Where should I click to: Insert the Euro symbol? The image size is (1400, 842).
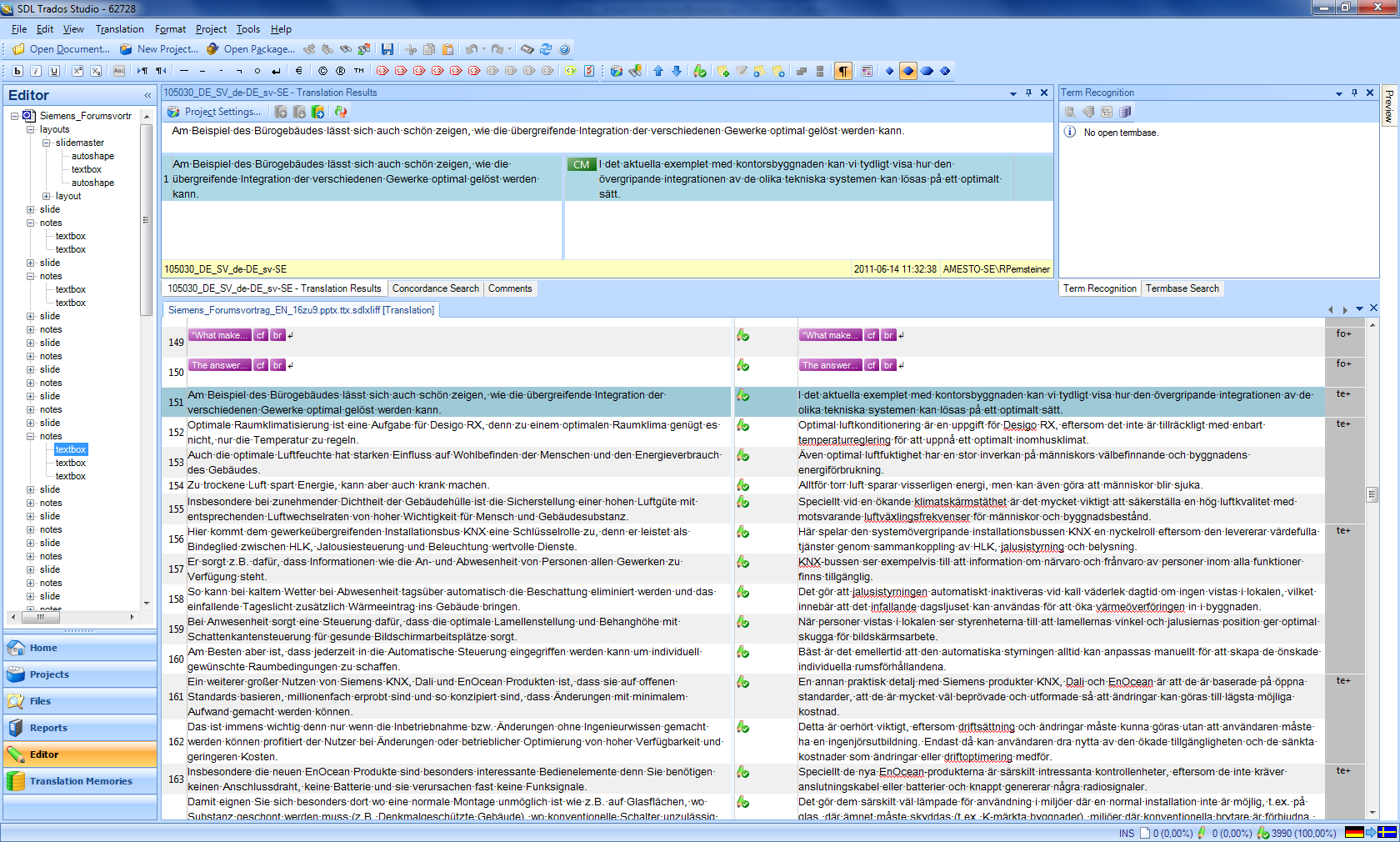pos(298,71)
